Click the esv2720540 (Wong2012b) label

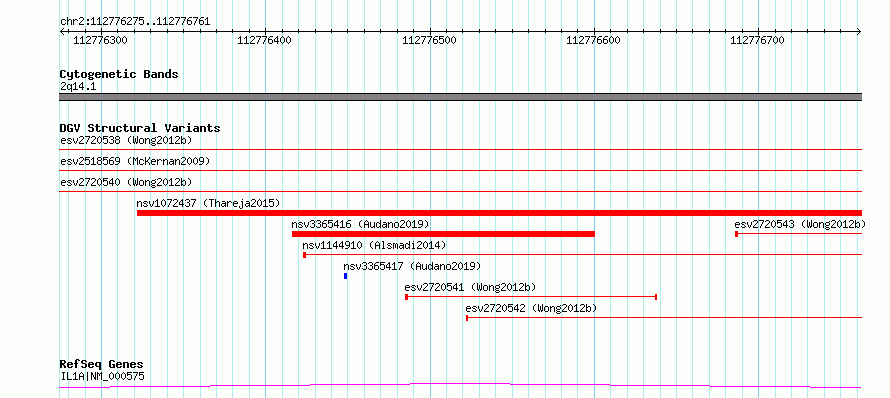(127, 182)
